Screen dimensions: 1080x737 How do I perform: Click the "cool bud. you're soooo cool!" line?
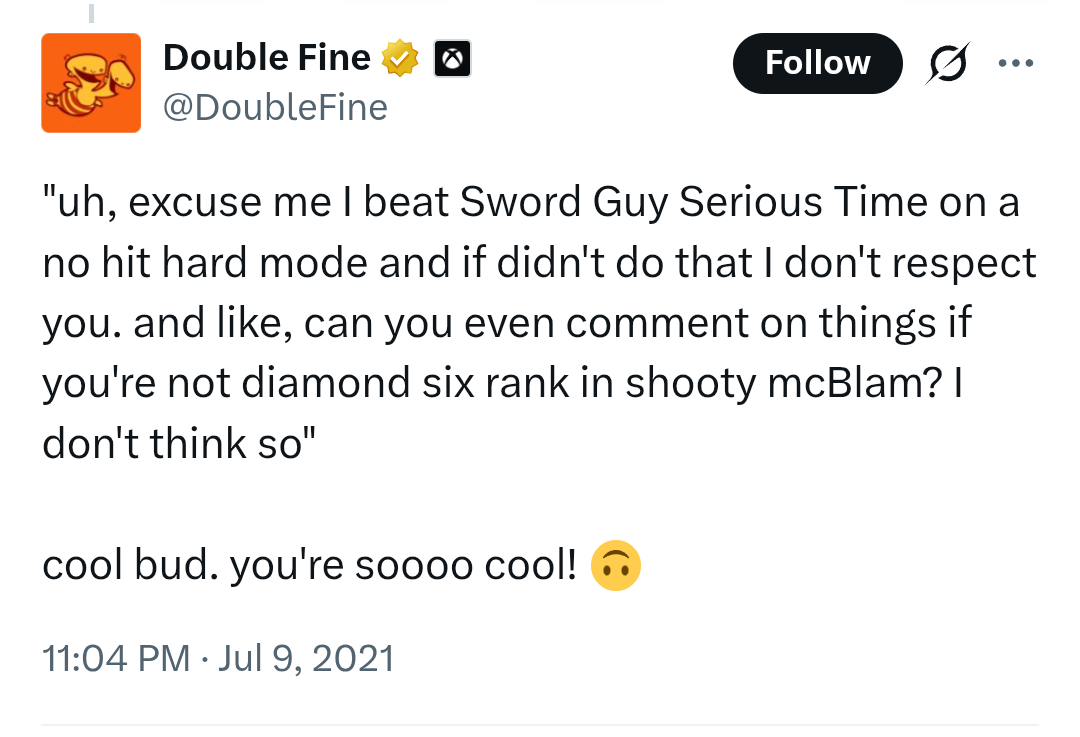309,568
